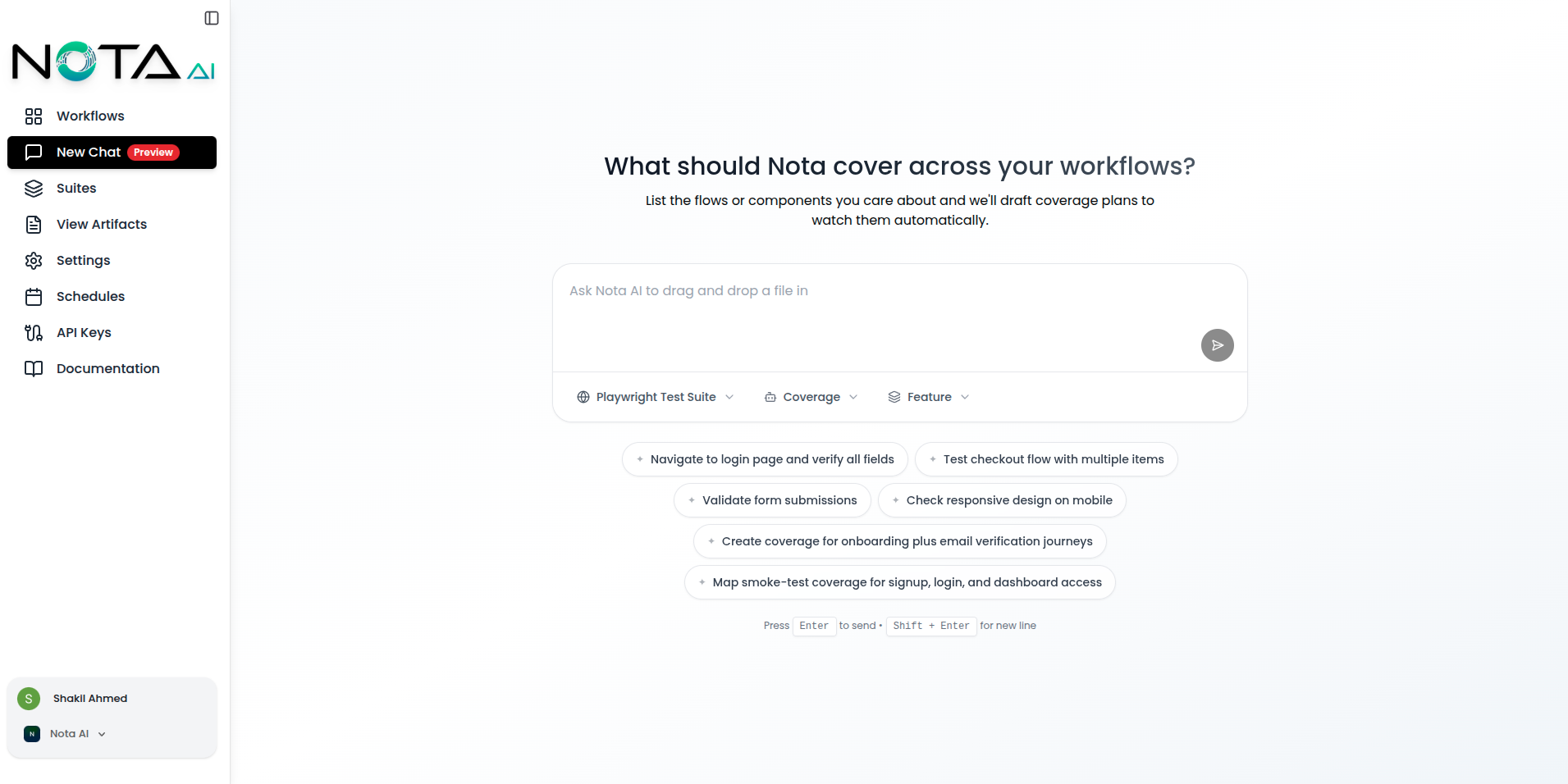
Task: Open the View Artifacts document icon
Action: [34, 224]
